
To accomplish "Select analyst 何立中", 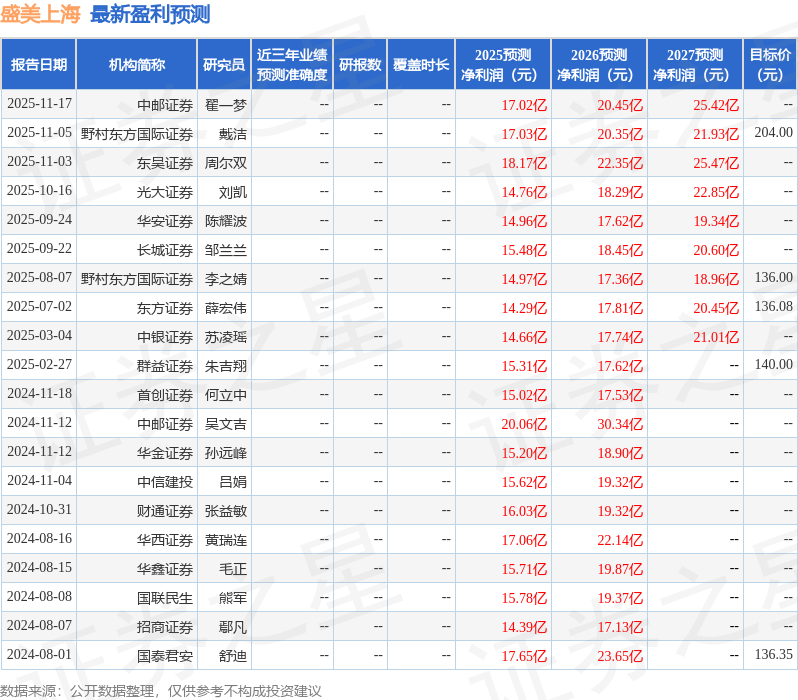I will coord(225,396).
